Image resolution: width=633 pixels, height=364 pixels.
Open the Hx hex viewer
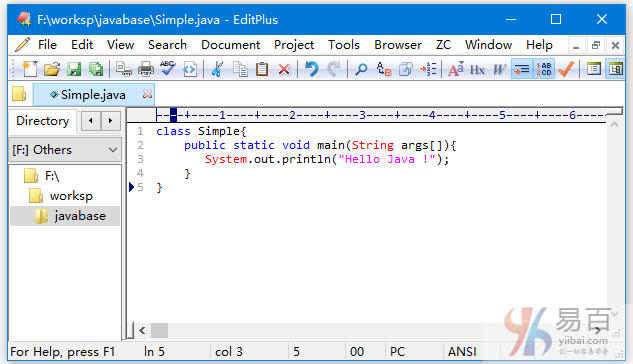(x=477, y=69)
